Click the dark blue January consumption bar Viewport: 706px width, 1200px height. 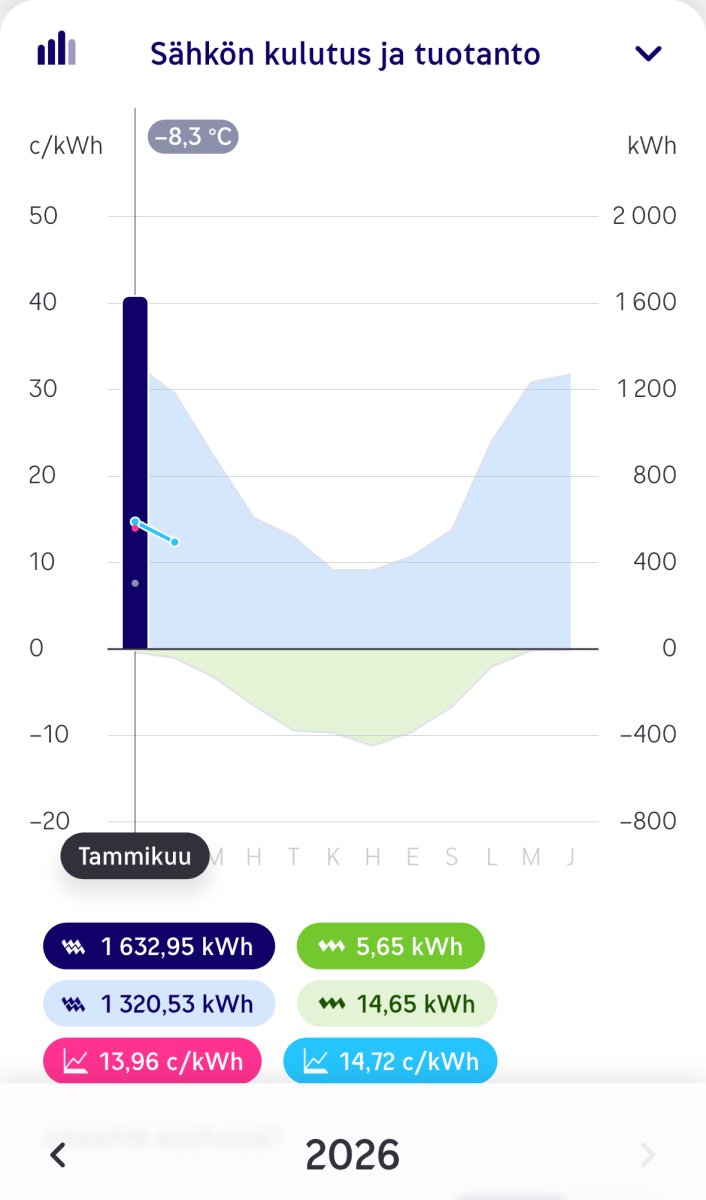click(x=135, y=420)
